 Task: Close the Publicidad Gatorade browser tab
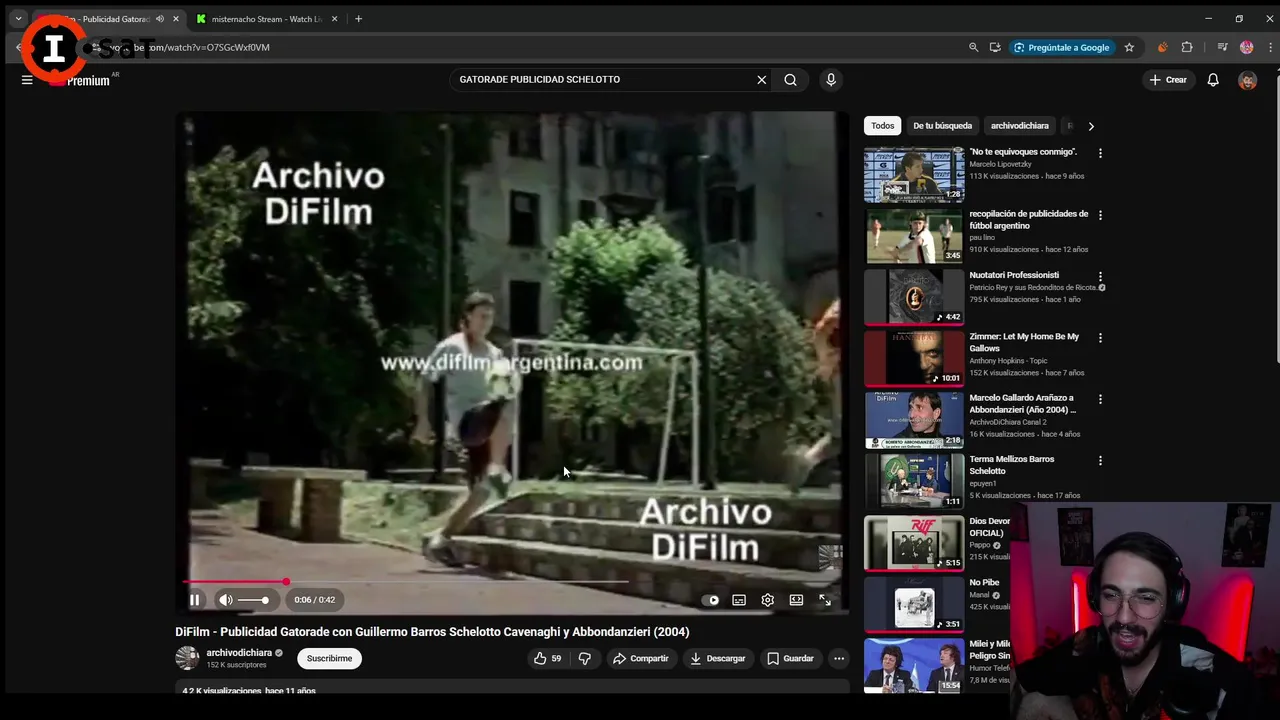[176, 19]
